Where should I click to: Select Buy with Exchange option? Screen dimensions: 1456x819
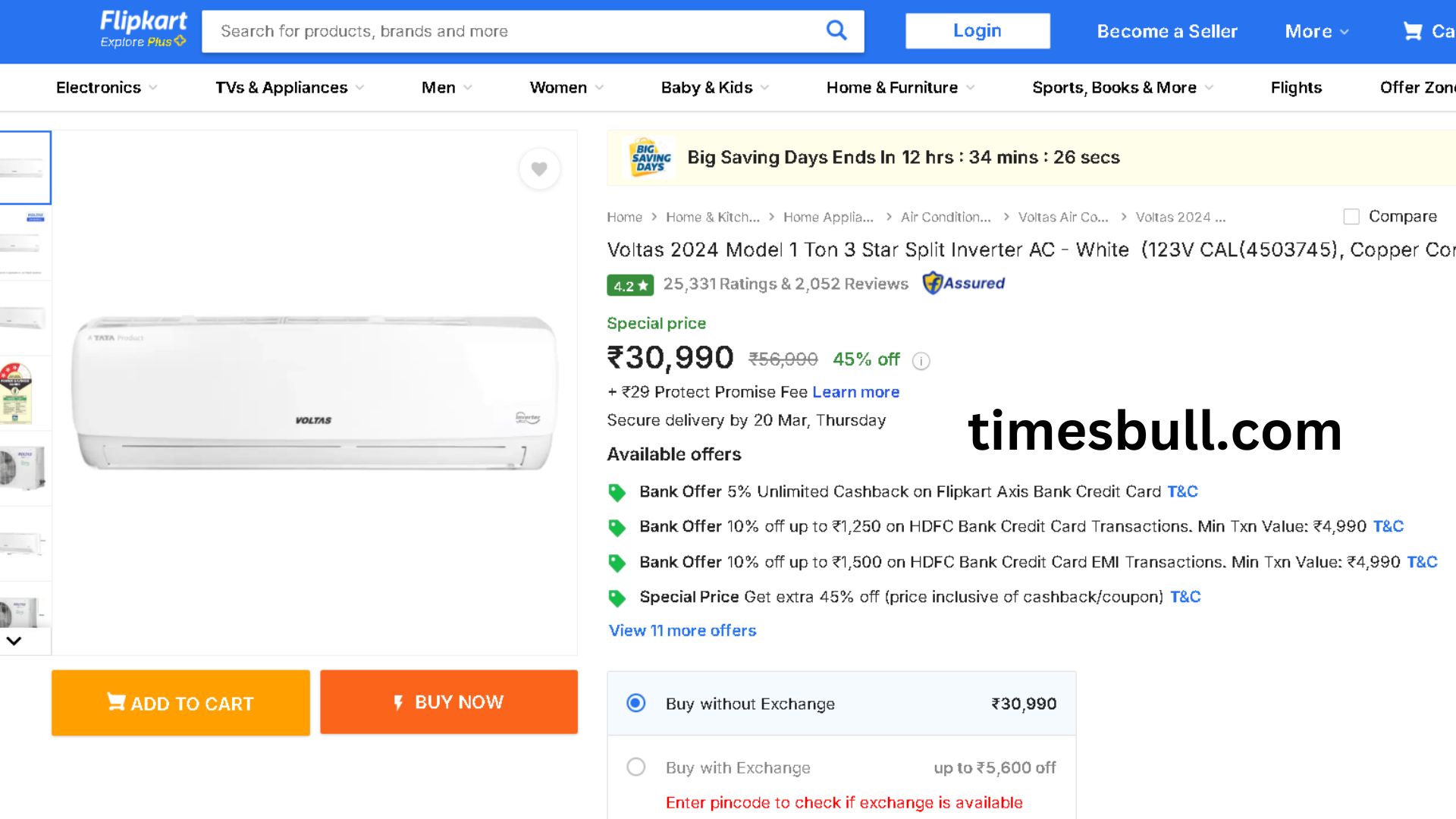coord(636,767)
